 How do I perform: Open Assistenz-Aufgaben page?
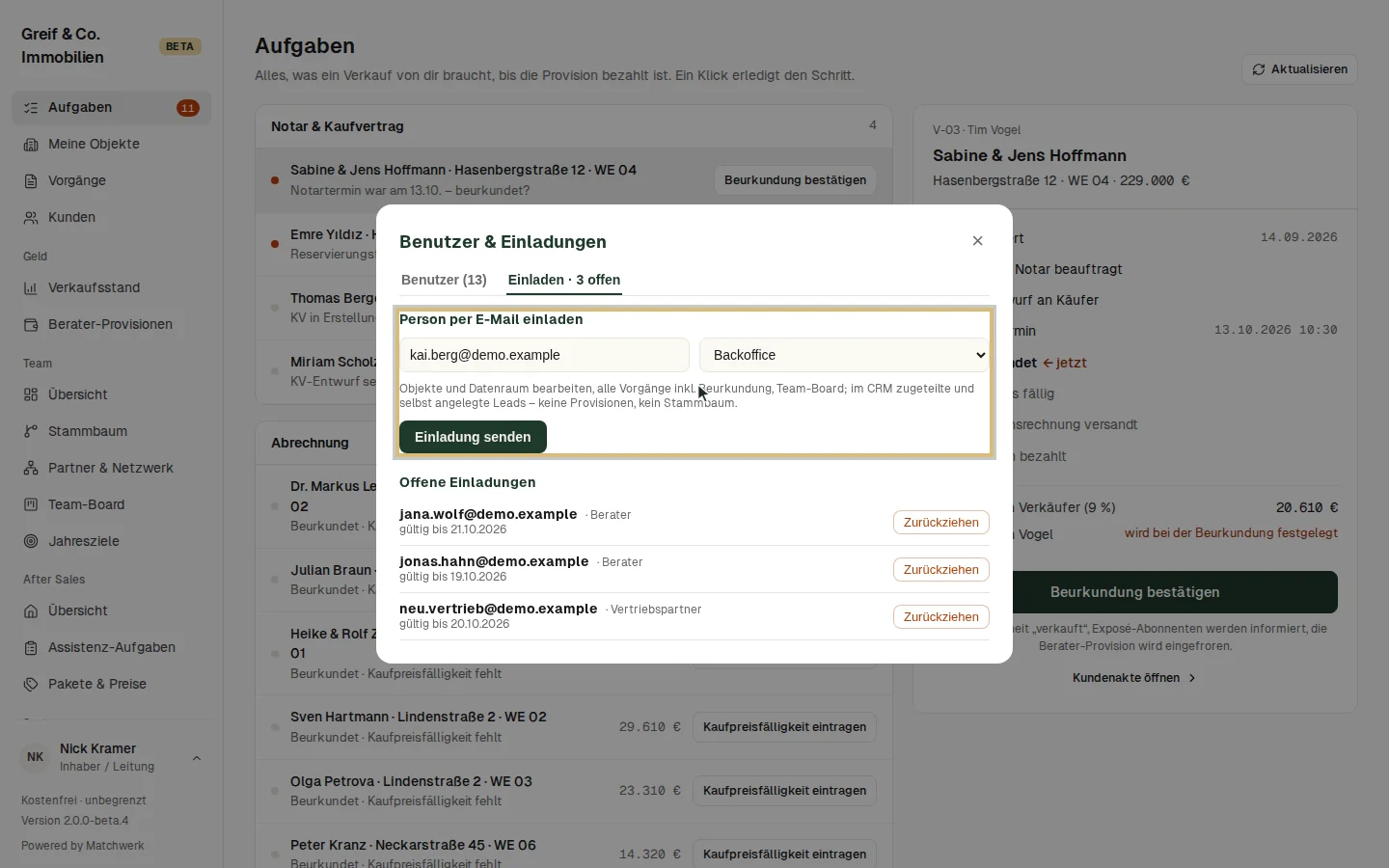[111, 648]
